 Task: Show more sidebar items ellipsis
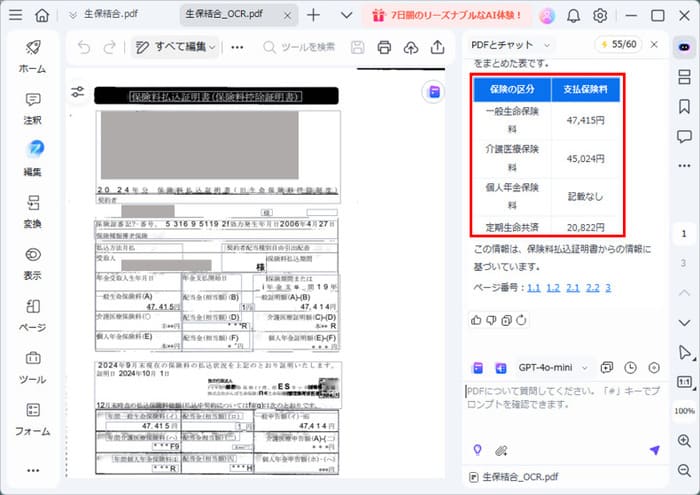point(33,470)
